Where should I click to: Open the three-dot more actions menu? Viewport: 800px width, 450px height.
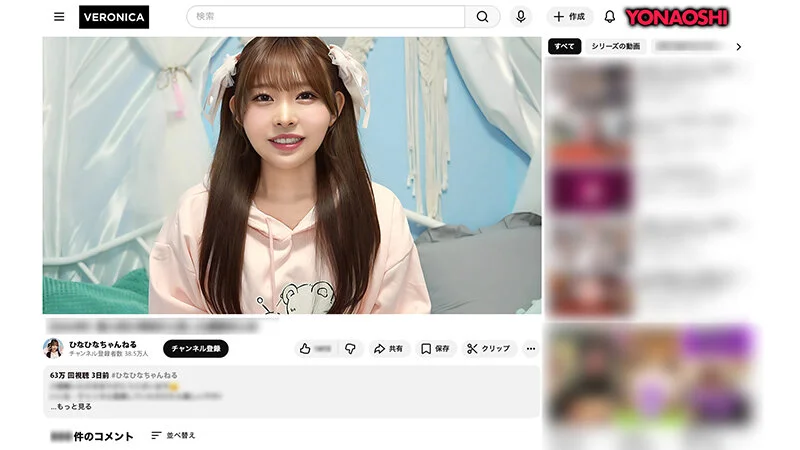click(x=531, y=349)
